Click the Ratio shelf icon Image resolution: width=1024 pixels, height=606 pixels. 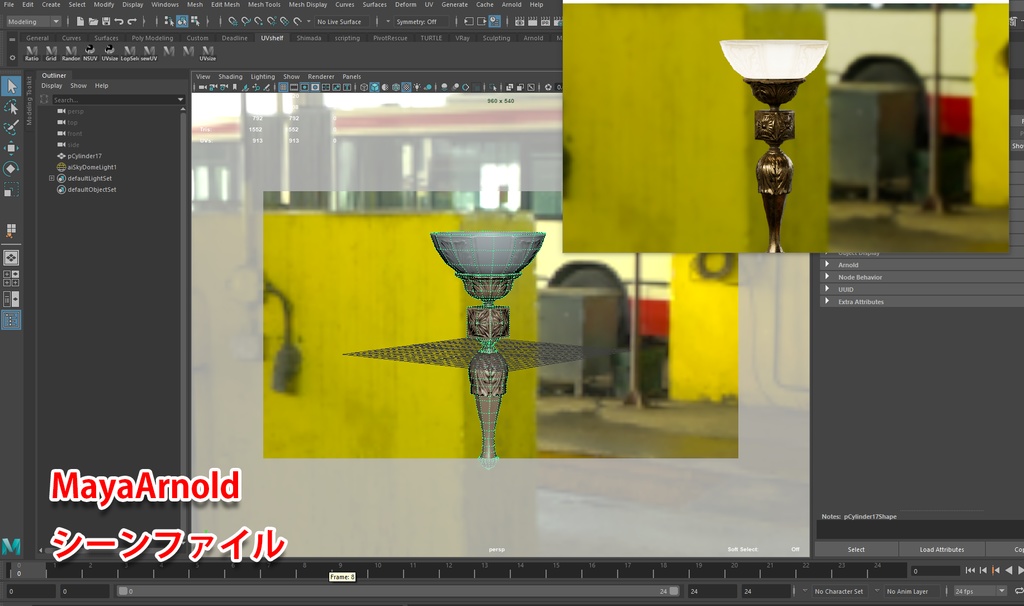click(31, 53)
